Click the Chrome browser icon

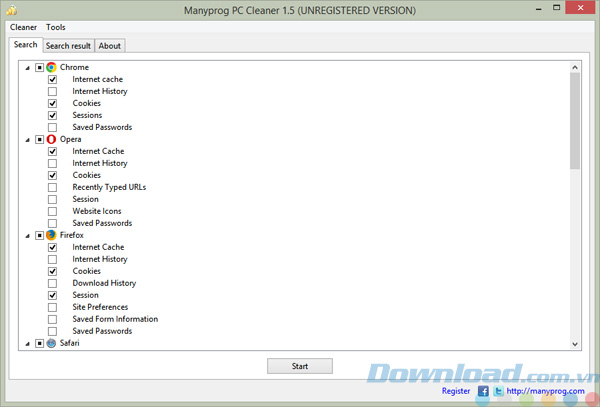(x=51, y=67)
